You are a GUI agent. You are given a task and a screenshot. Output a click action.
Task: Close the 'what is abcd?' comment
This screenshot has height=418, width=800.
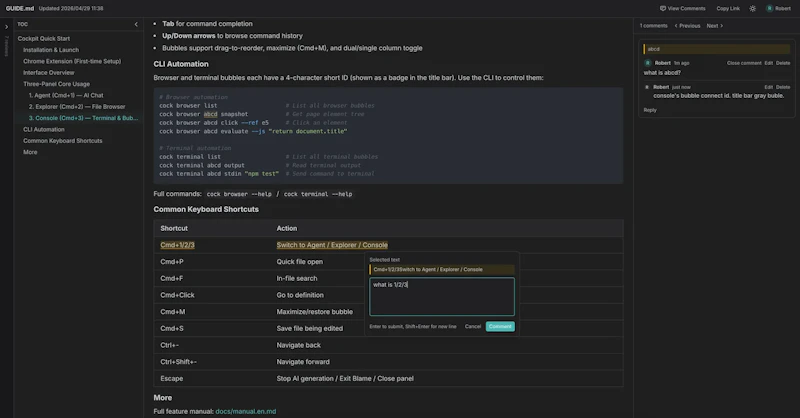click(744, 63)
